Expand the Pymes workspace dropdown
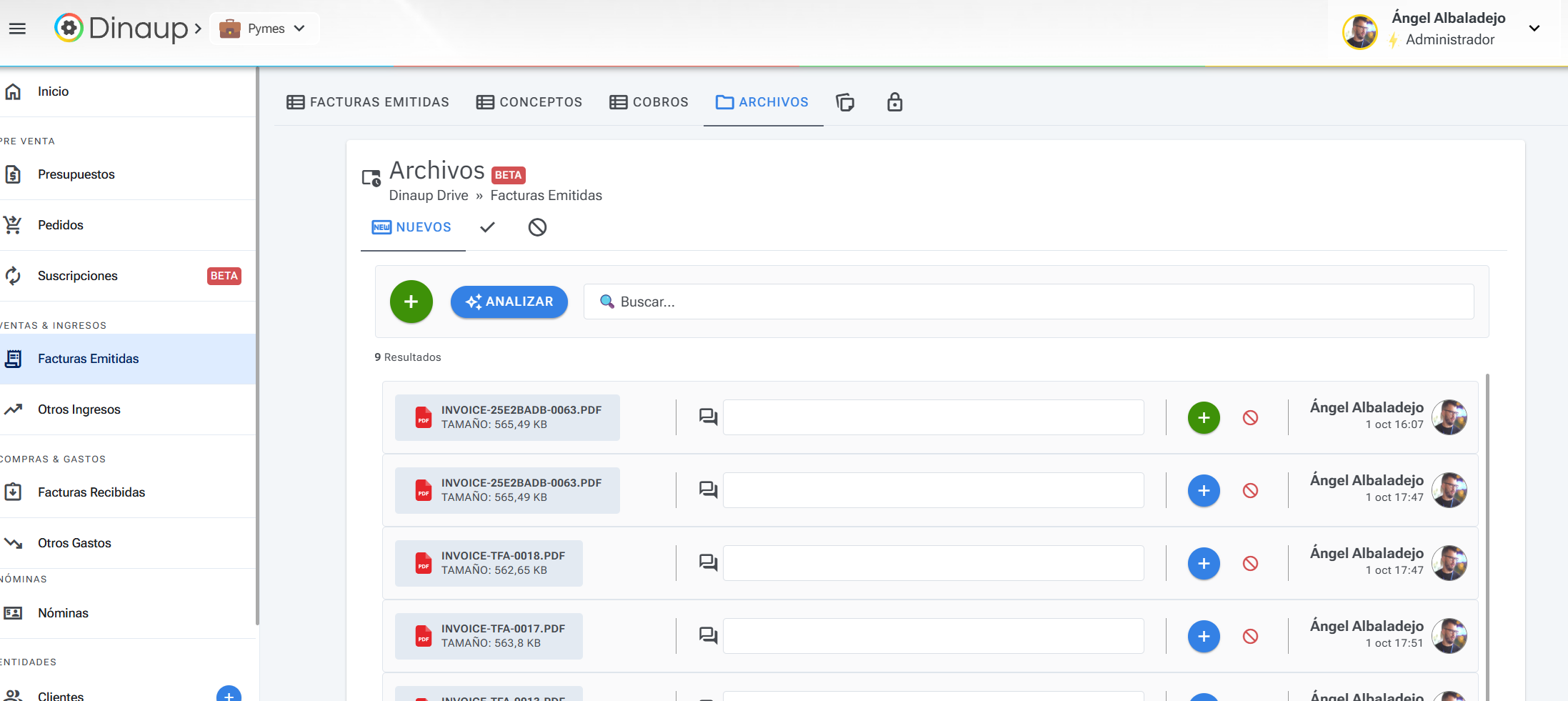The width and height of the screenshot is (1568, 701). (x=265, y=29)
